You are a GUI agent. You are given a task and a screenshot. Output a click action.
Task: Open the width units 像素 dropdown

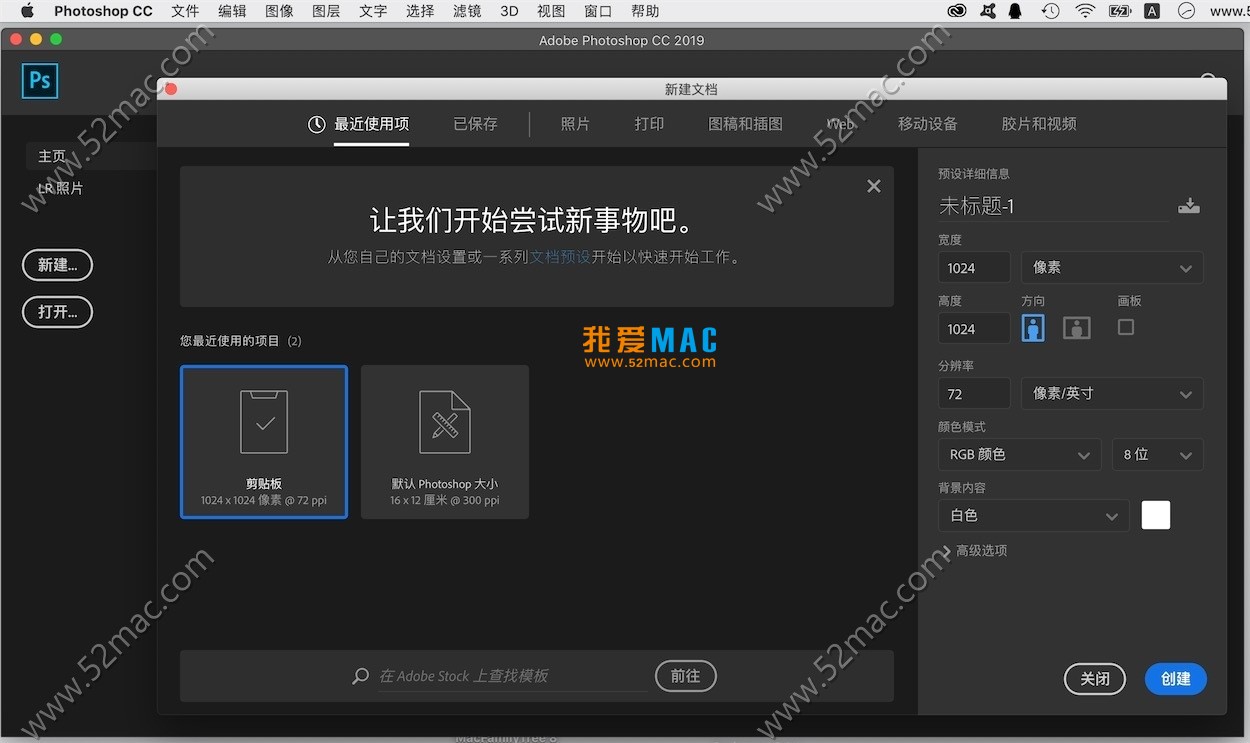point(1111,267)
